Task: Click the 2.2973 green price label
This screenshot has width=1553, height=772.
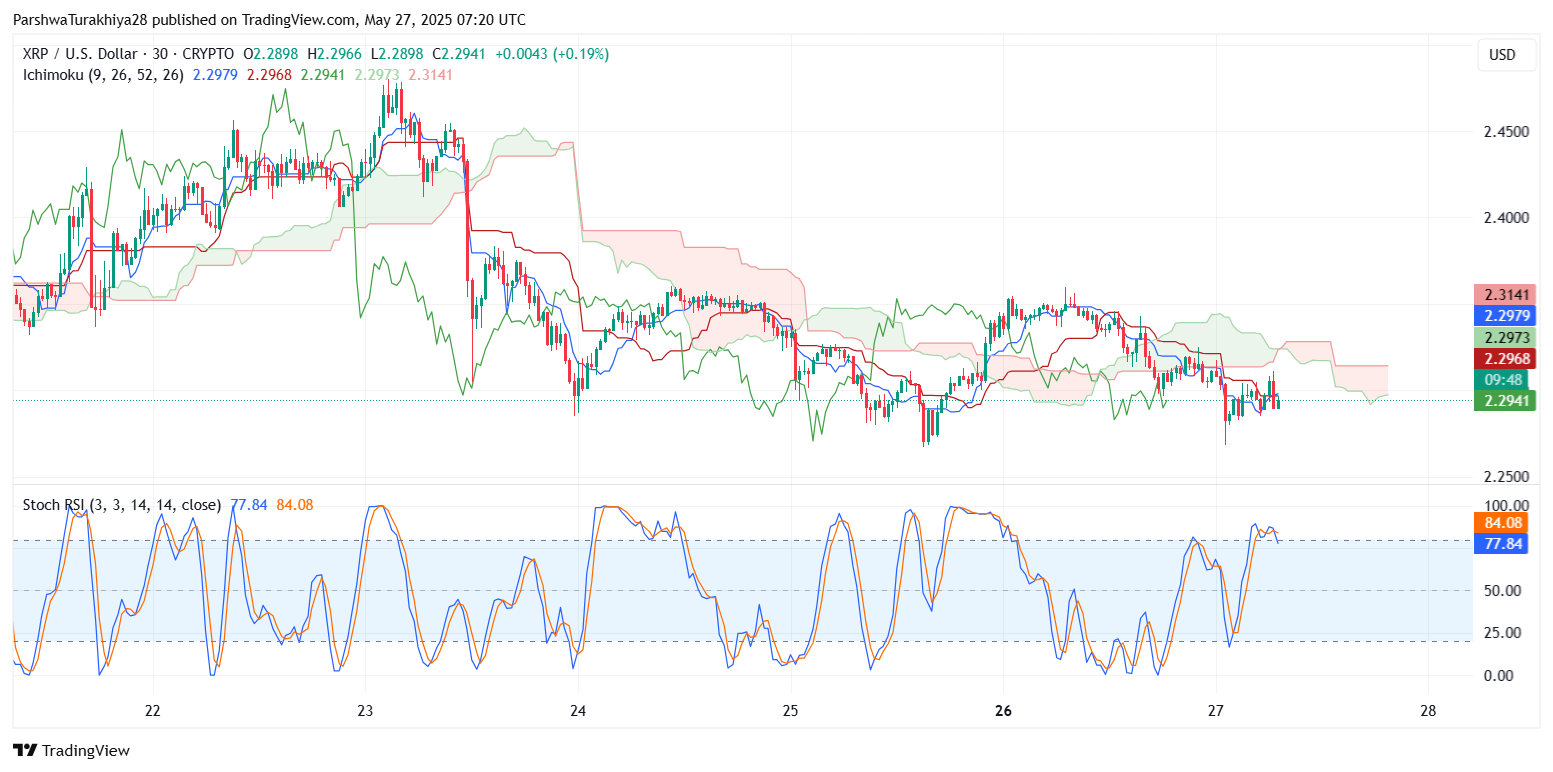Action: pyautogui.click(x=1502, y=338)
